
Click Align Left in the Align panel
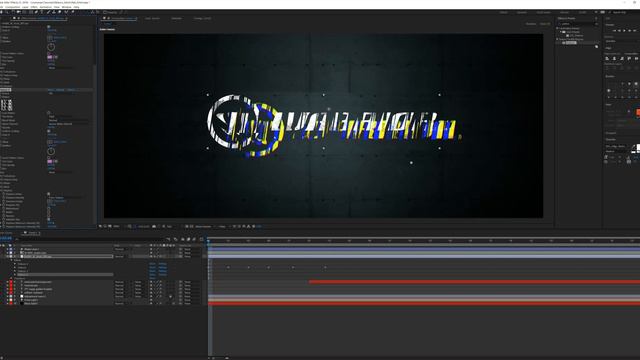(607, 58)
